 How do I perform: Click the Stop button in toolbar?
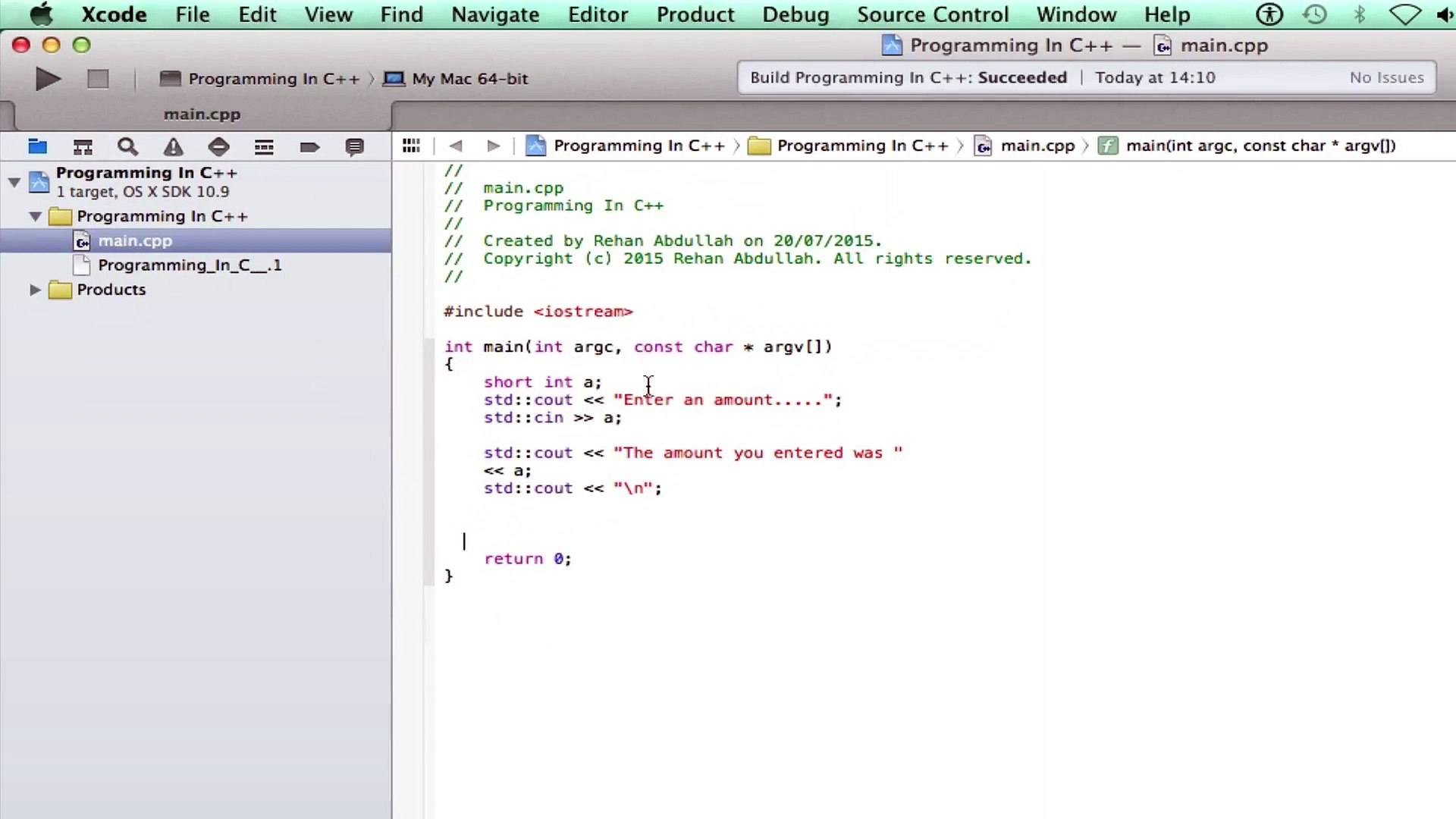point(98,79)
